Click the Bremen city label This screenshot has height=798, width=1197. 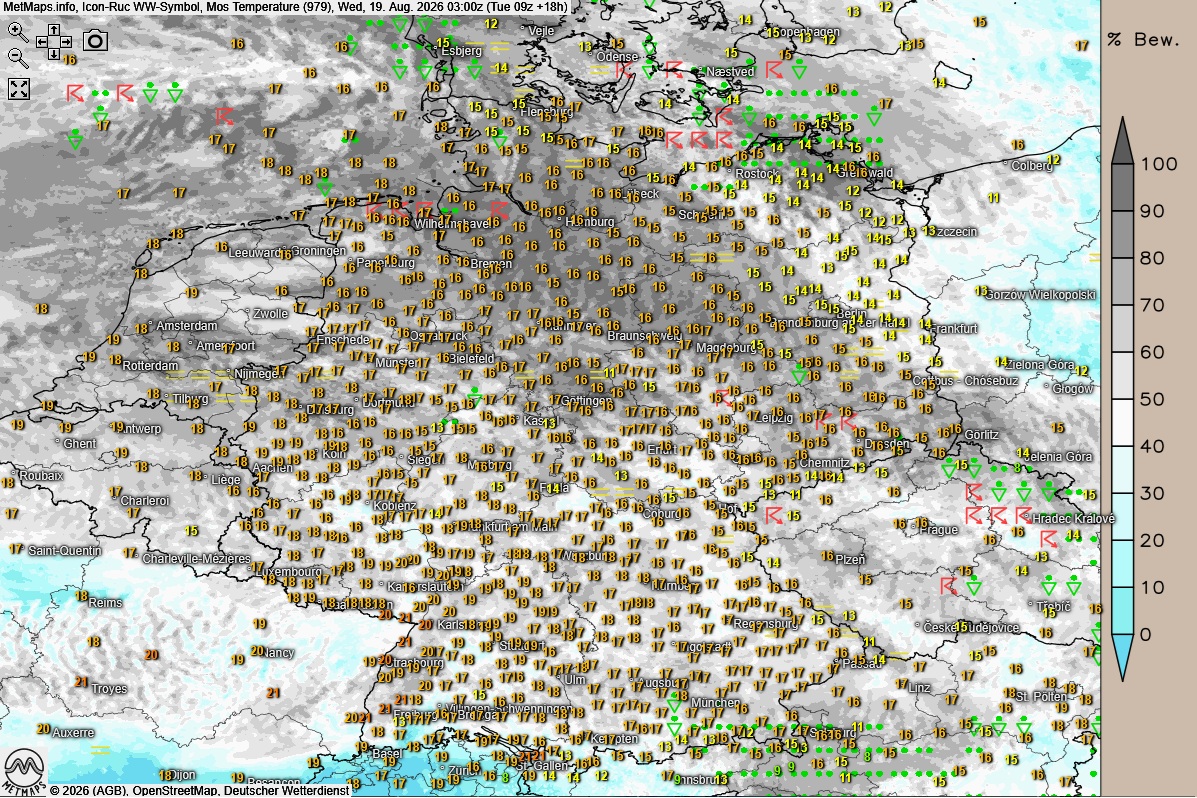(491, 263)
